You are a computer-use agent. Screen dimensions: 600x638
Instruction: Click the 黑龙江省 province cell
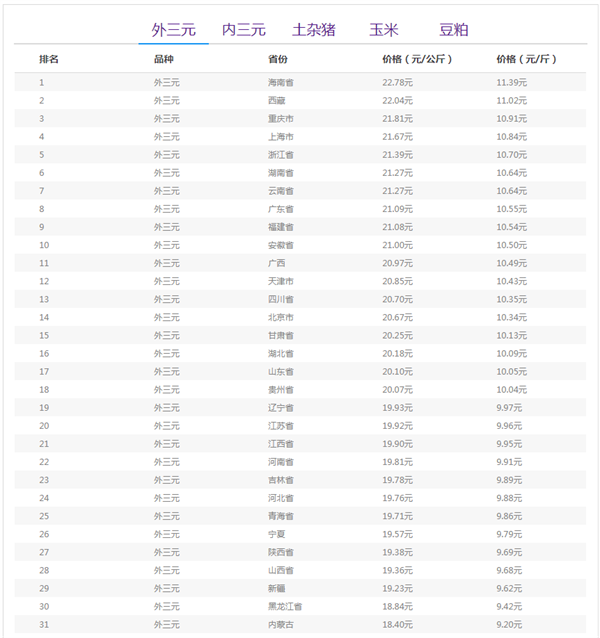pyautogui.click(x=284, y=606)
